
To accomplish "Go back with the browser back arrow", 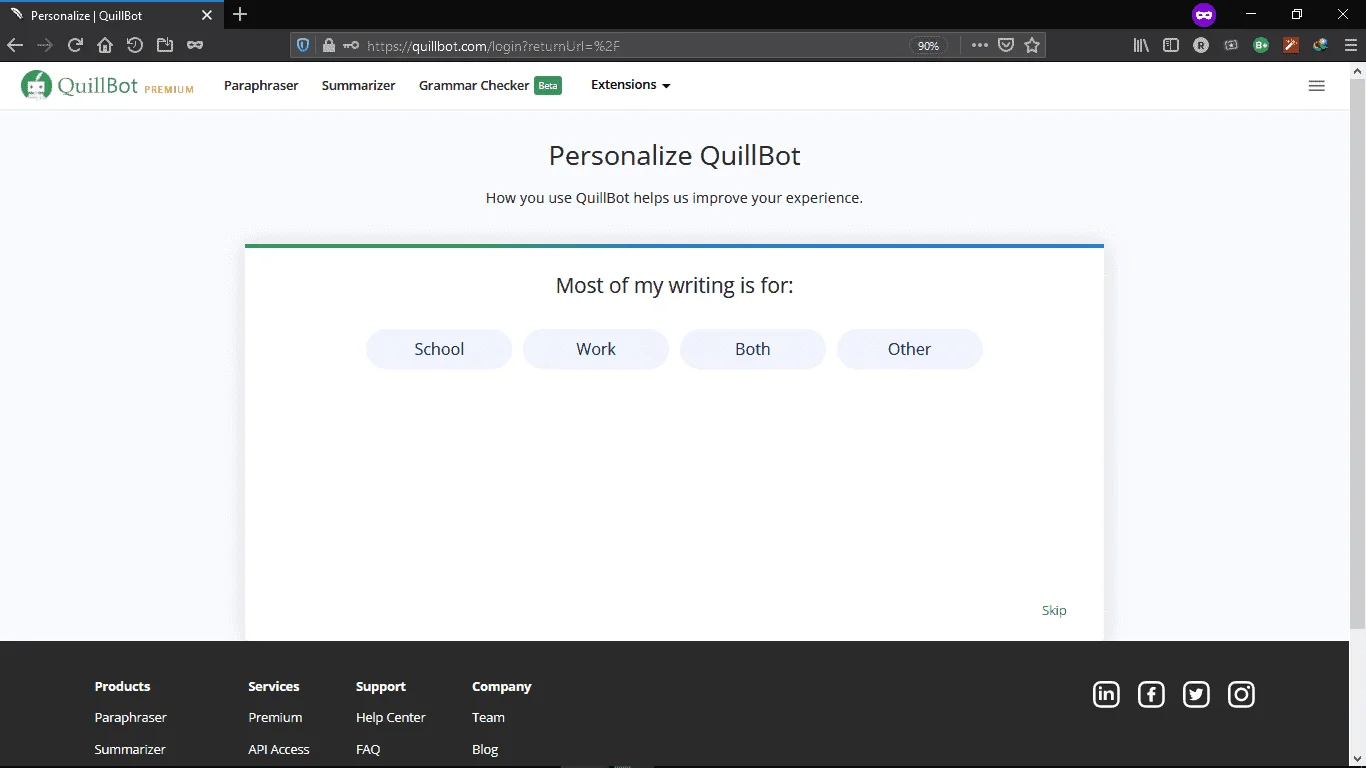I will click(x=15, y=45).
